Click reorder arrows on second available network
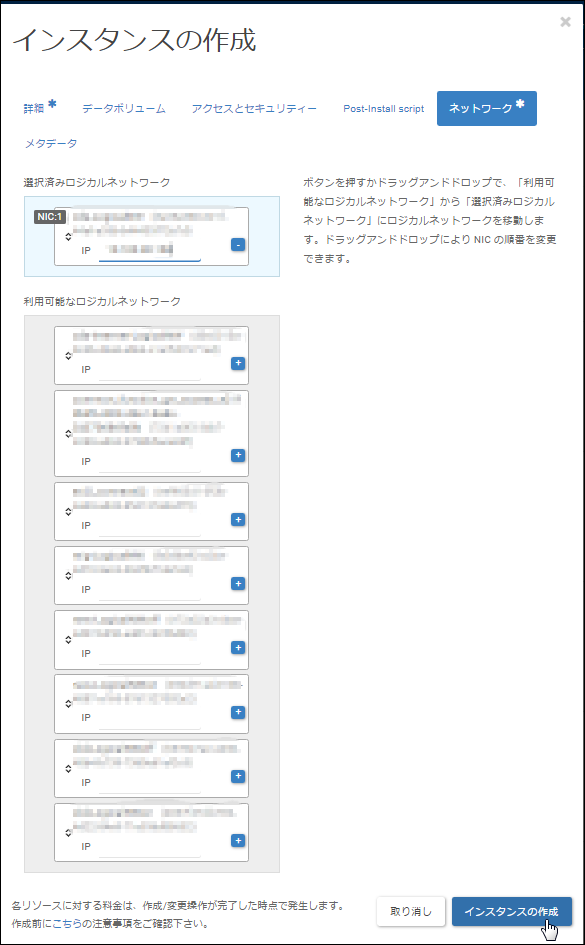 pos(68,433)
